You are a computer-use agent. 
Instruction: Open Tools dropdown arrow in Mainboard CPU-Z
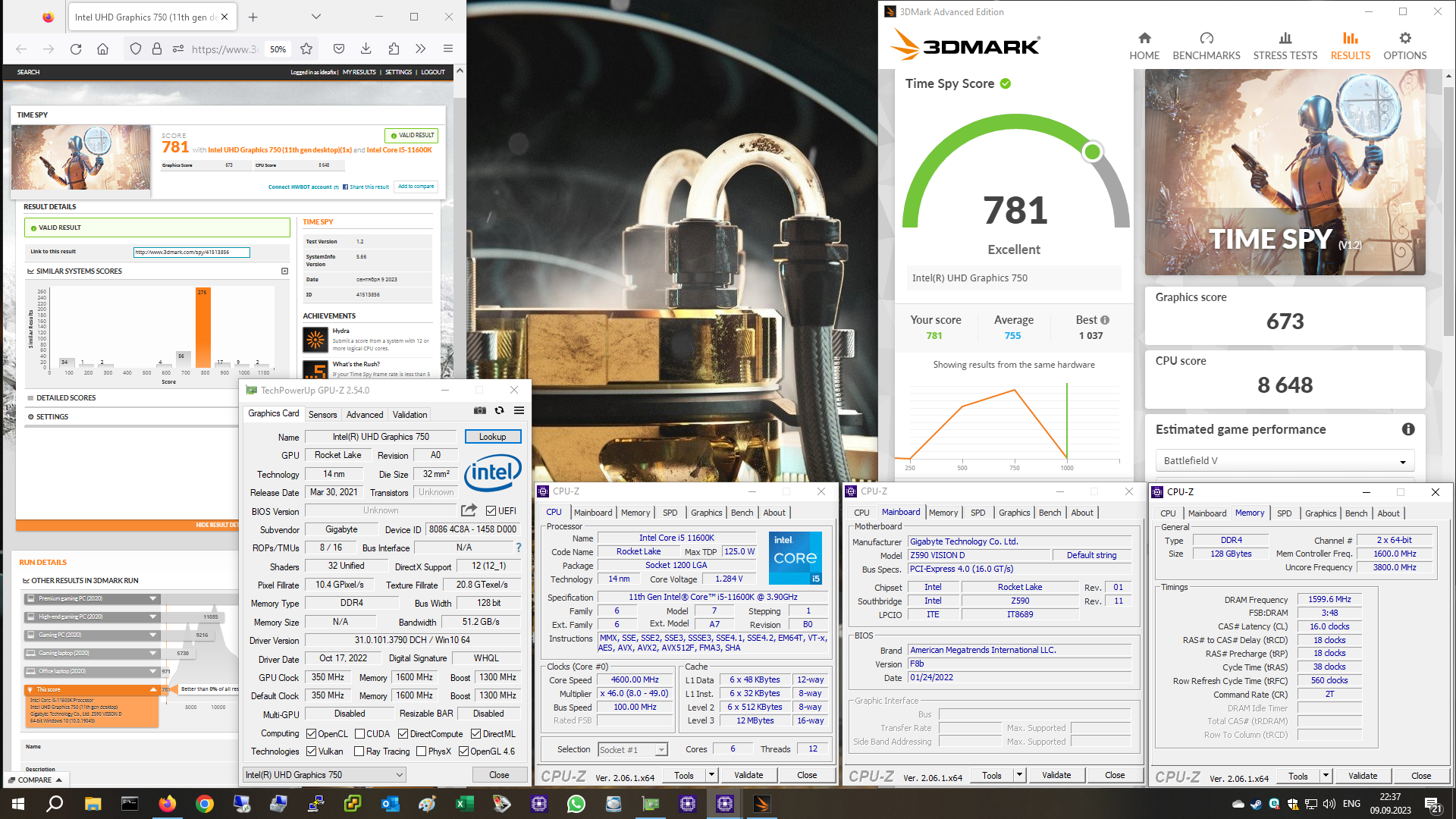point(1019,775)
